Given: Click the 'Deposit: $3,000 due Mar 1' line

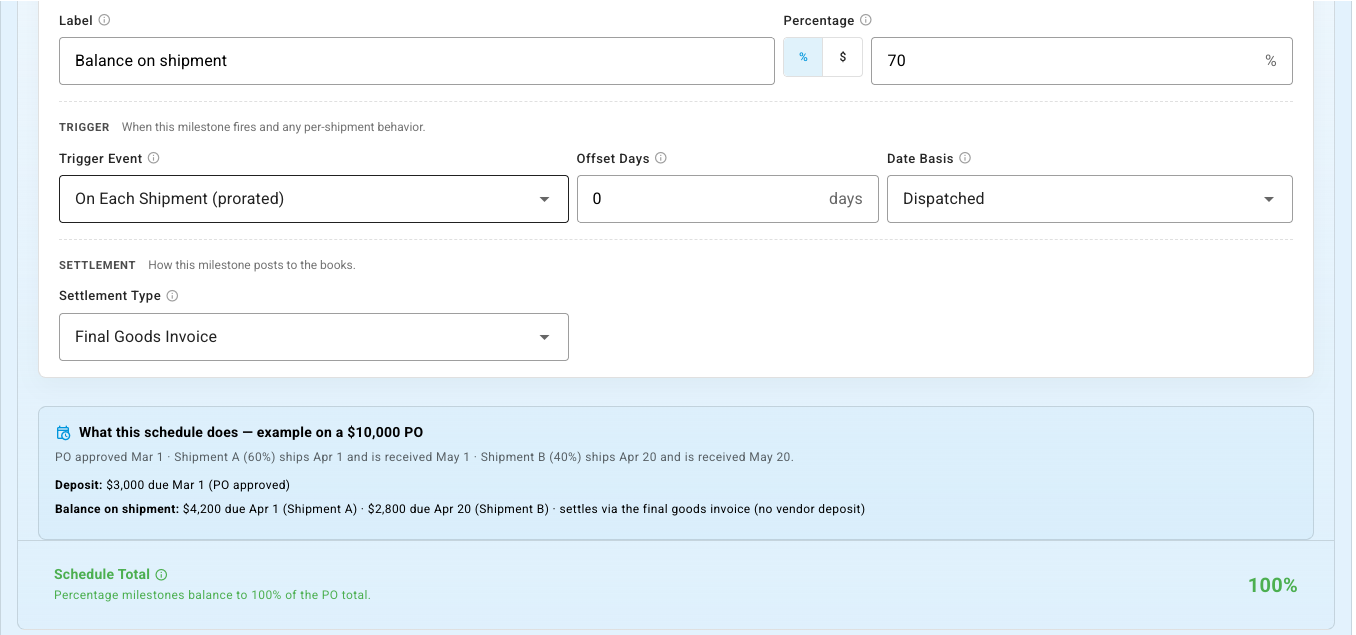Looking at the screenshot, I should click(172, 485).
